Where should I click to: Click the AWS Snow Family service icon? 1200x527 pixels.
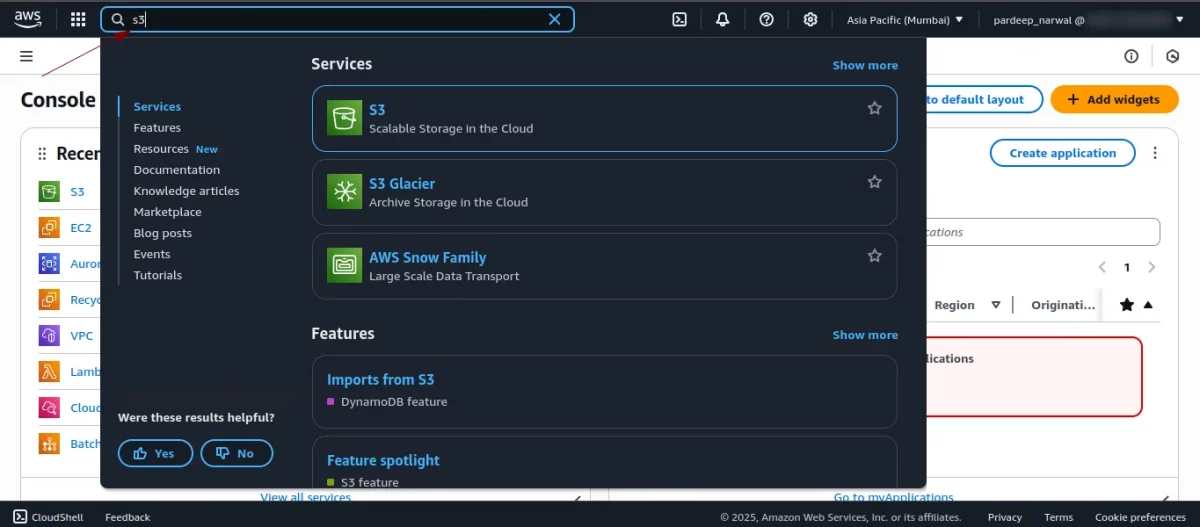[x=345, y=266]
